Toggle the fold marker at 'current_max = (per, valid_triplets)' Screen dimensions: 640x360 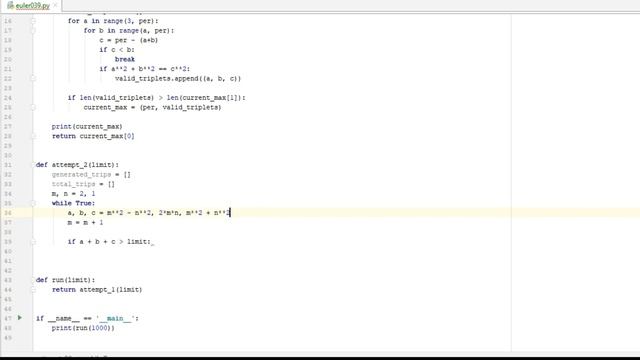coord(33,107)
